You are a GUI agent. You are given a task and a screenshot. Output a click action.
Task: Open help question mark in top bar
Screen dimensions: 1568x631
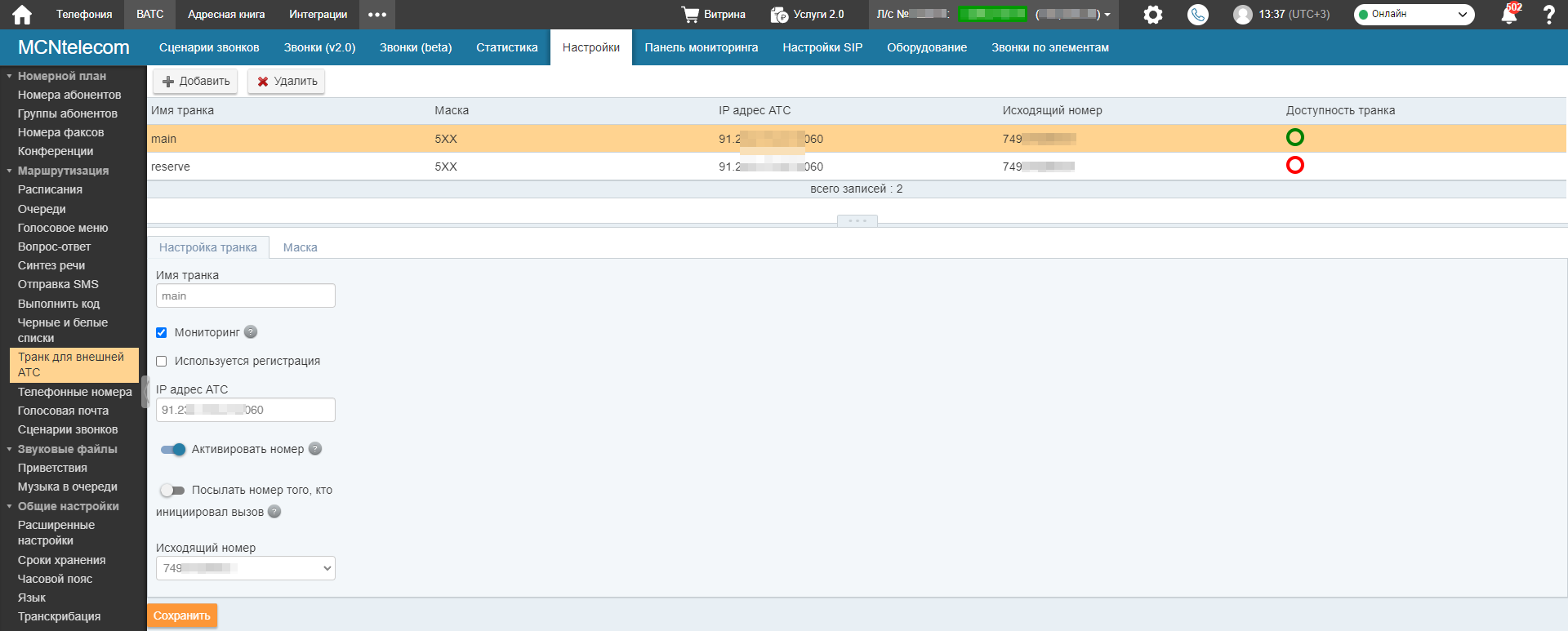[x=1548, y=15]
